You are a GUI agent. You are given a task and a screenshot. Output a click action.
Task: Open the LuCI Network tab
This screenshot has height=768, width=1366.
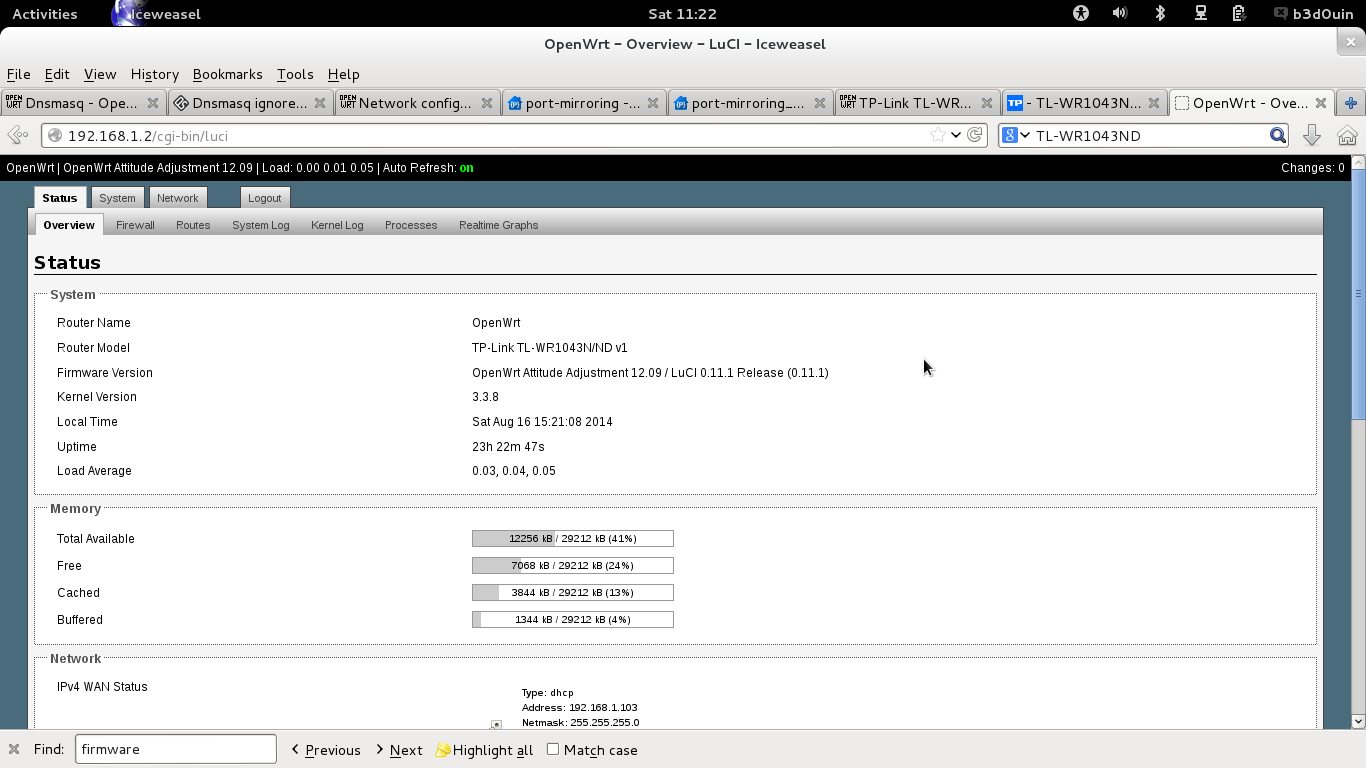[177, 198]
